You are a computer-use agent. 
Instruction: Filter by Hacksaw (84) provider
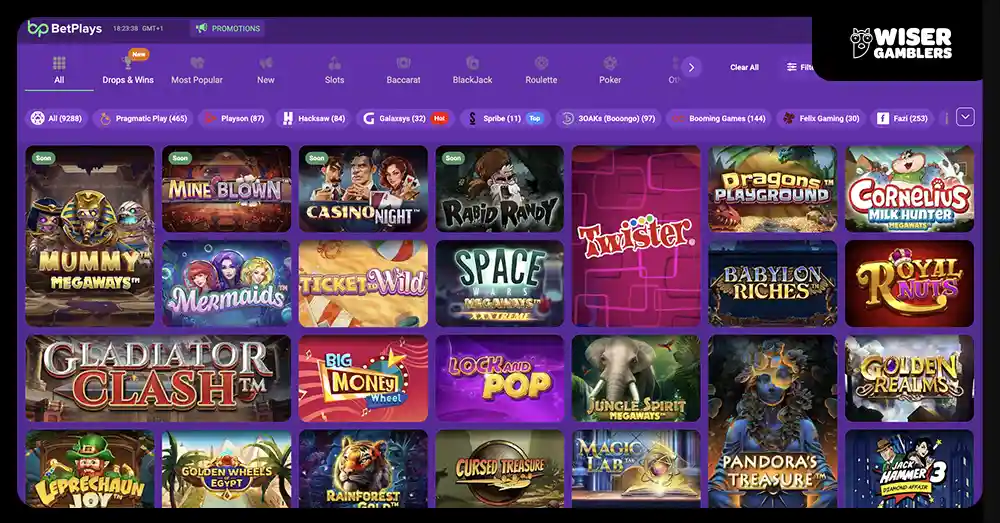(x=314, y=118)
